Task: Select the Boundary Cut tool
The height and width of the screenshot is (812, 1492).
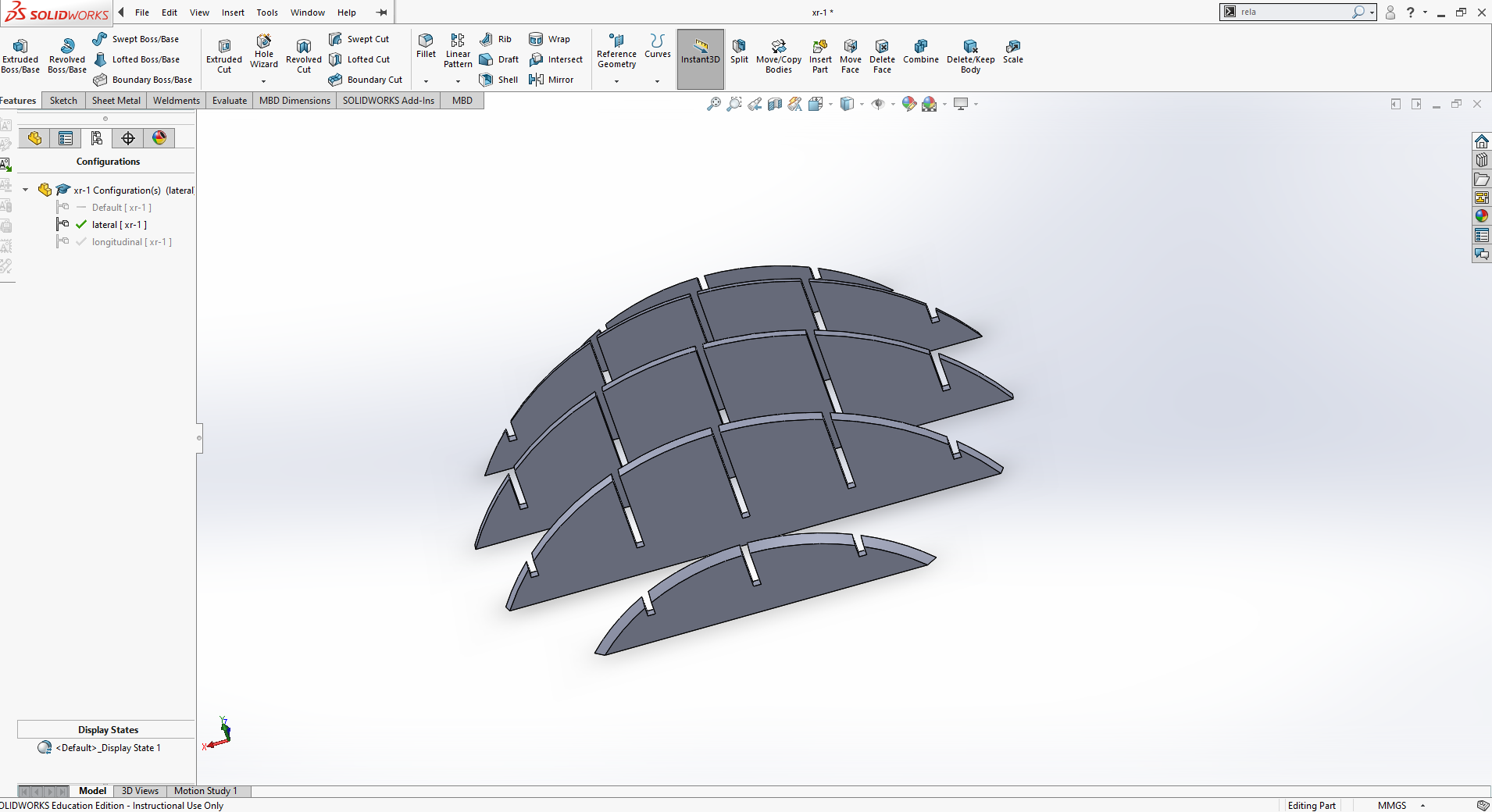Action: pos(366,80)
